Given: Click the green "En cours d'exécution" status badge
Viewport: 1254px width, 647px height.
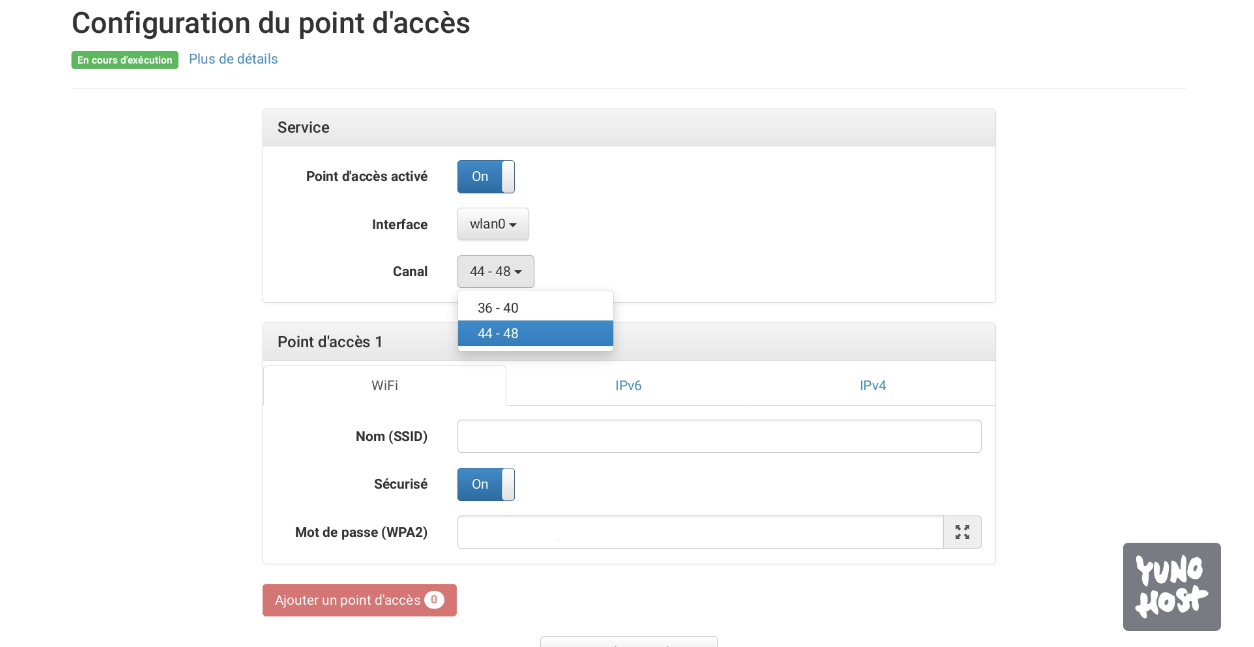Looking at the screenshot, I should tap(125, 60).
